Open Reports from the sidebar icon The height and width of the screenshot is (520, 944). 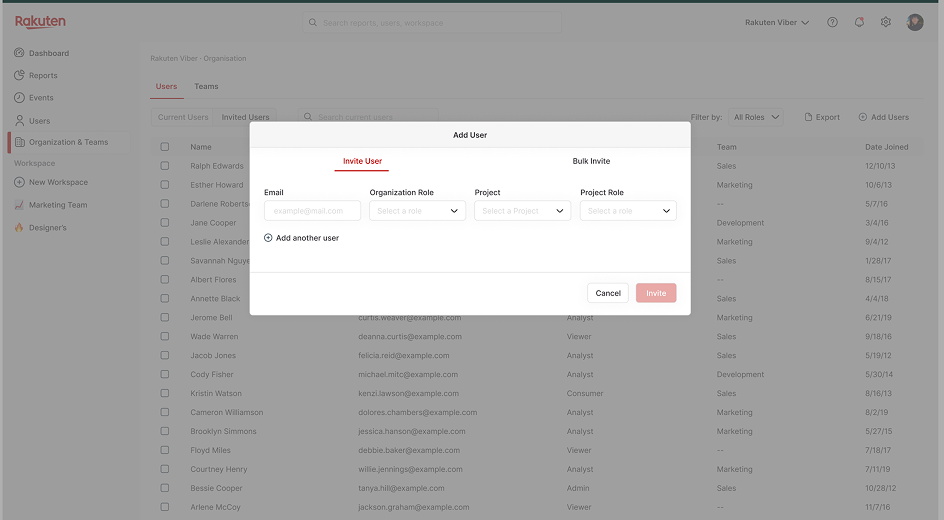click(19, 75)
